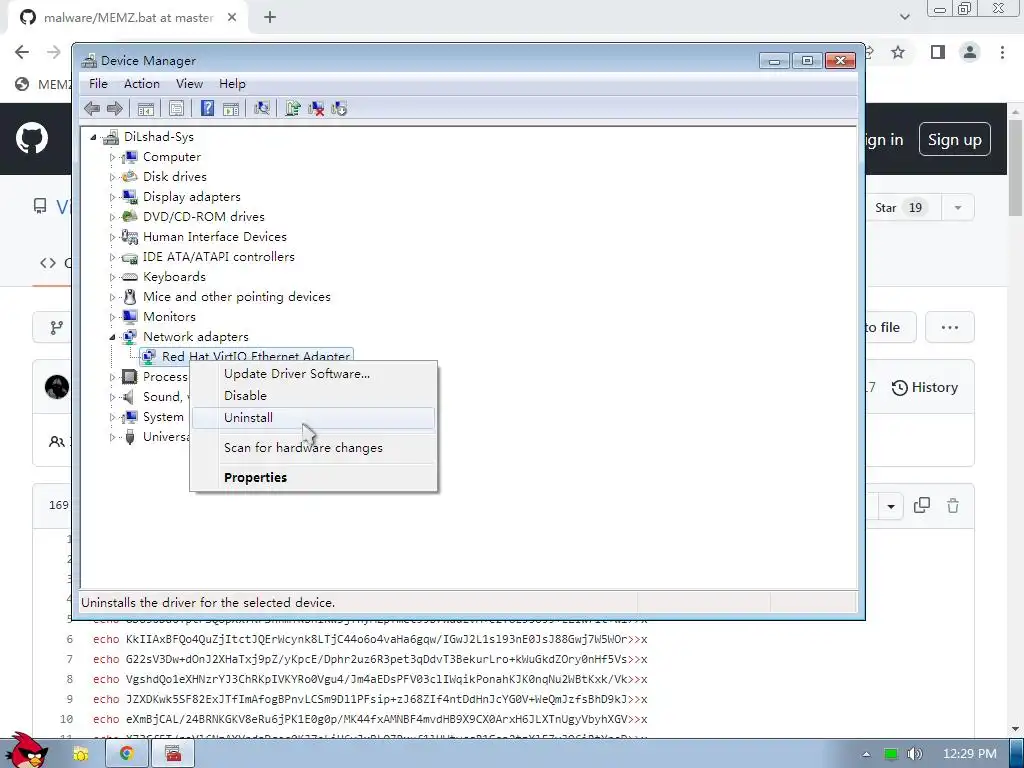Image resolution: width=1024 pixels, height=768 pixels.
Task: Select the Monitors label in device tree
Action: point(169,317)
